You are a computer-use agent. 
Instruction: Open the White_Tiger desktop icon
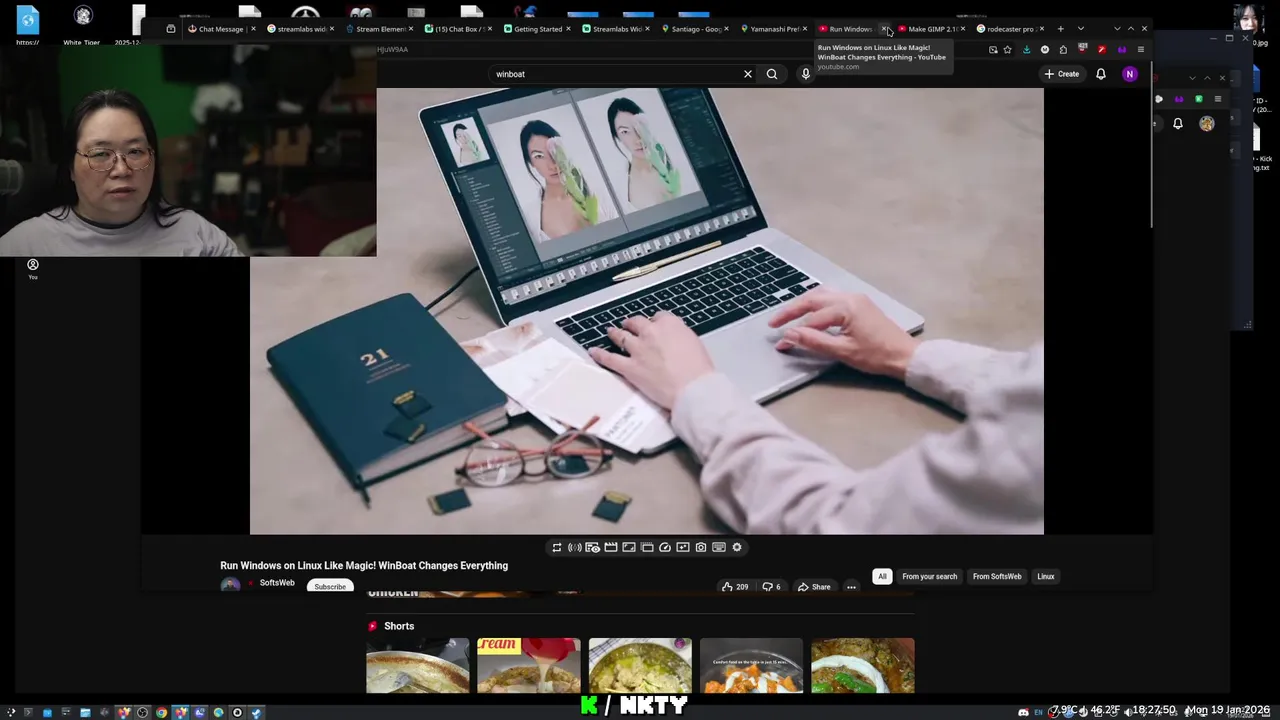click(83, 25)
